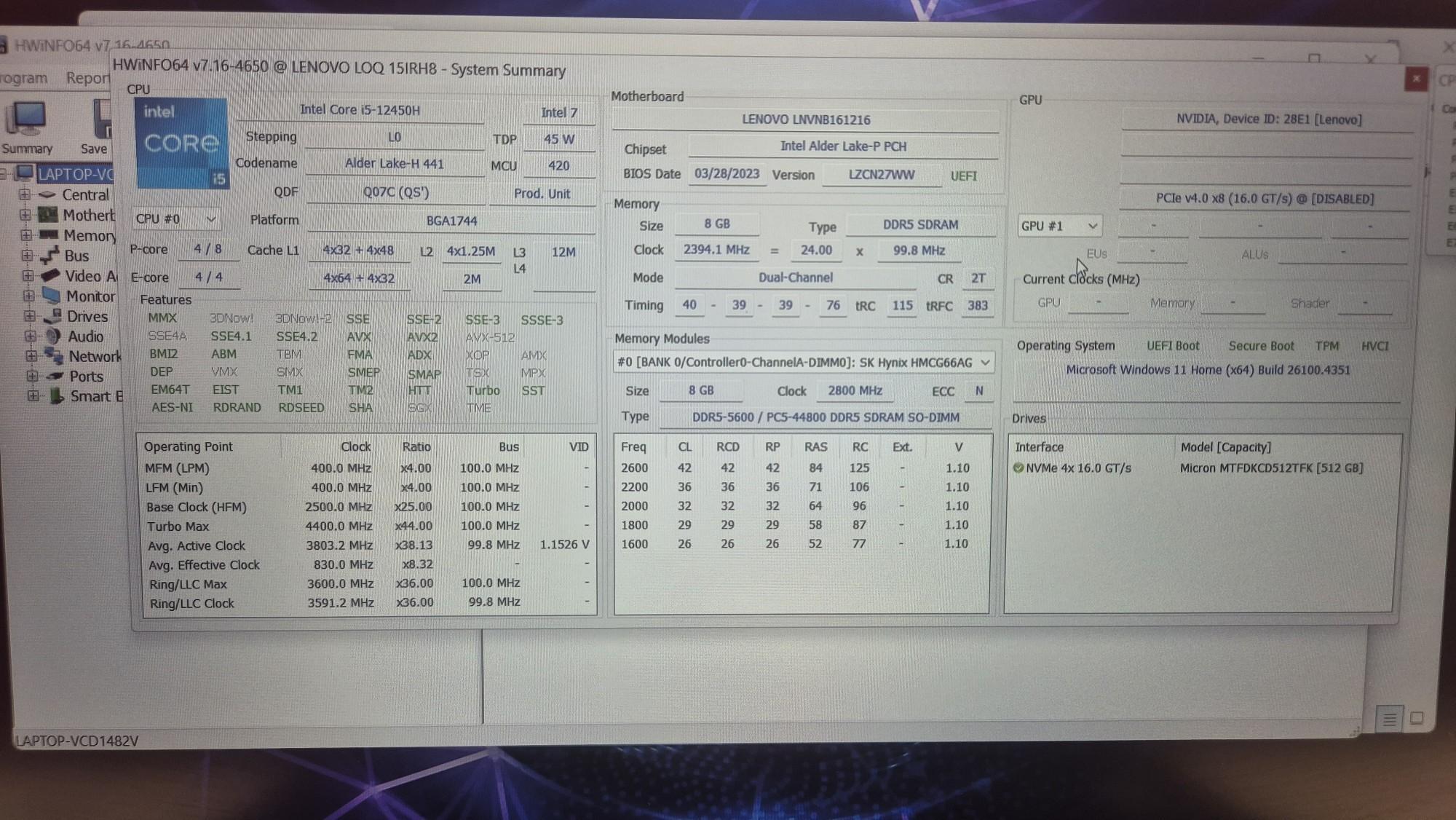Expand the Drives tree node
The height and width of the screenshot is (820, 1456).
tap(30, 316)
